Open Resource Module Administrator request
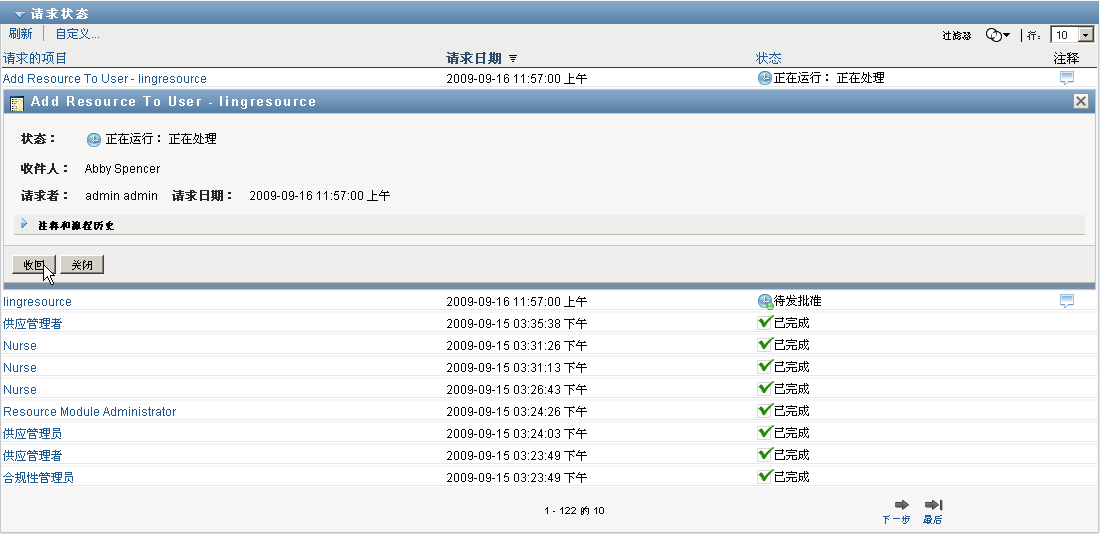Viewport: 1100px width, 534px height. 90,412
